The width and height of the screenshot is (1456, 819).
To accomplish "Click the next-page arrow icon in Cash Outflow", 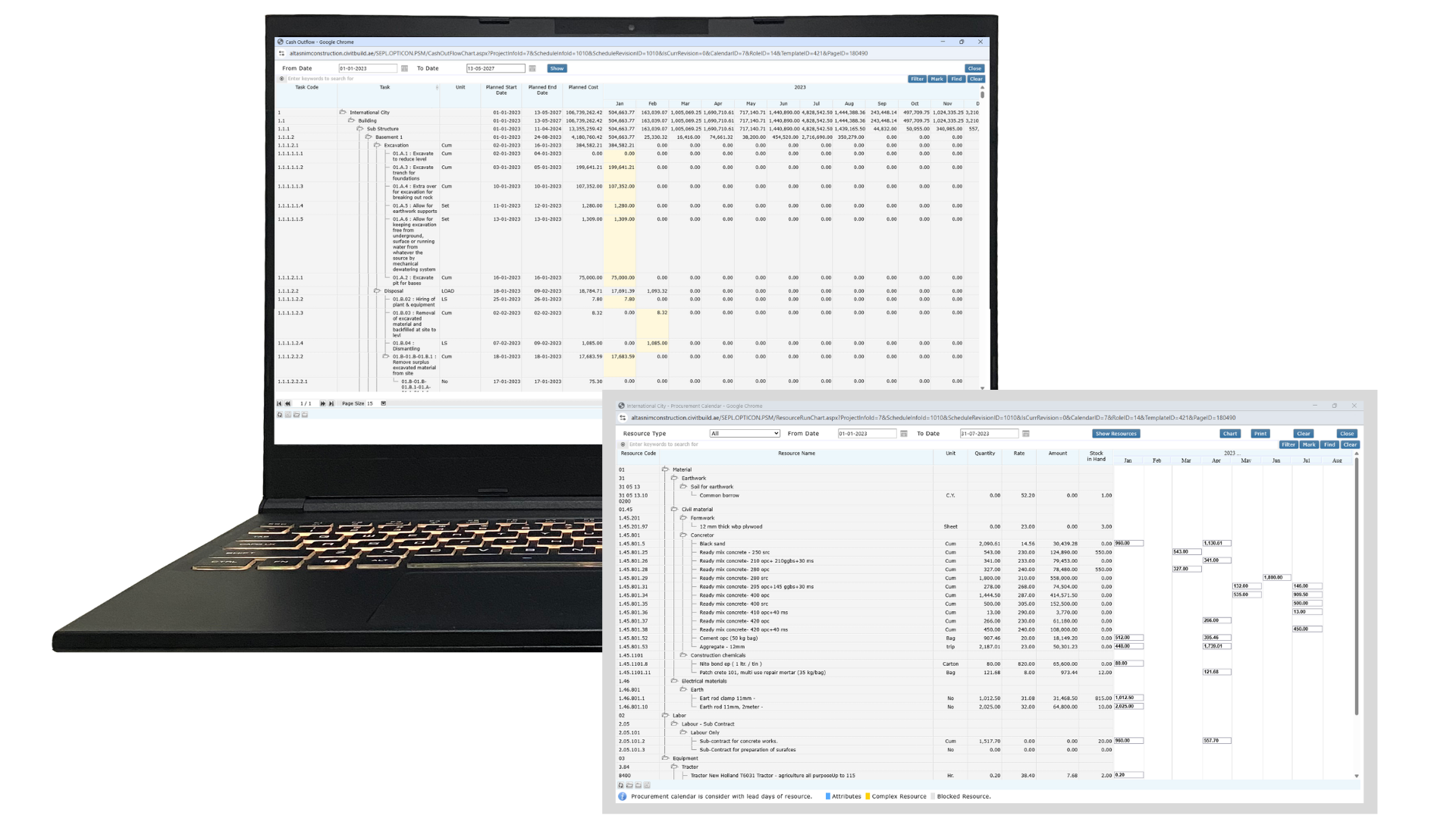I will [323, 403].
